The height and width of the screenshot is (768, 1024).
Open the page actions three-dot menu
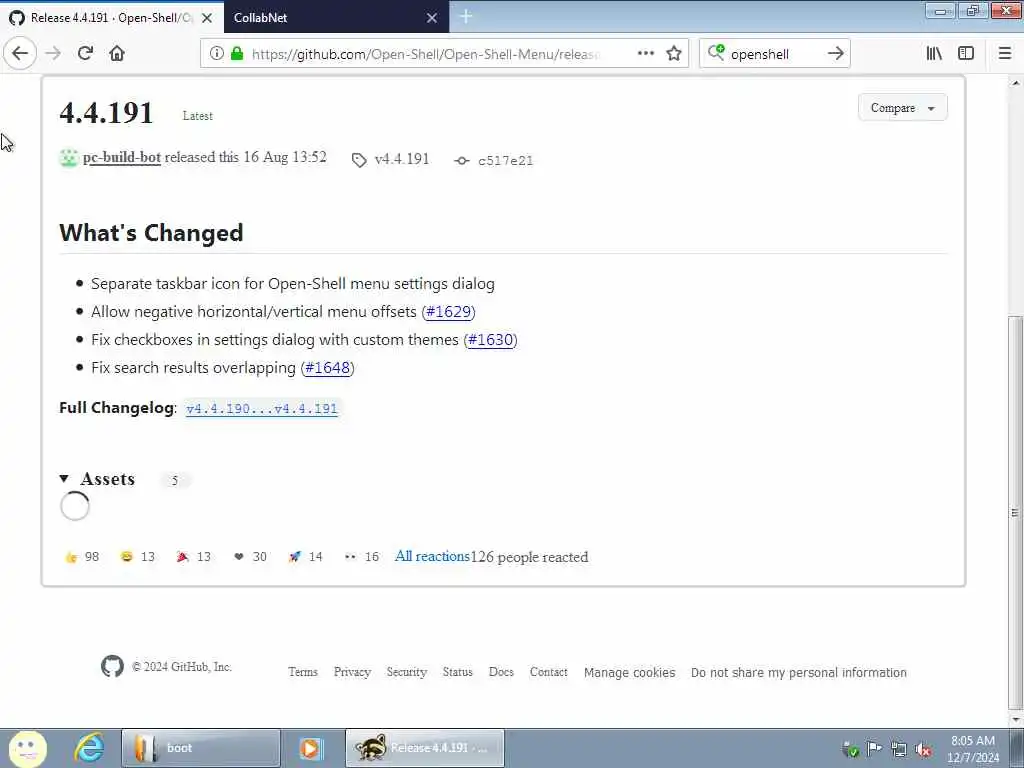645,54
